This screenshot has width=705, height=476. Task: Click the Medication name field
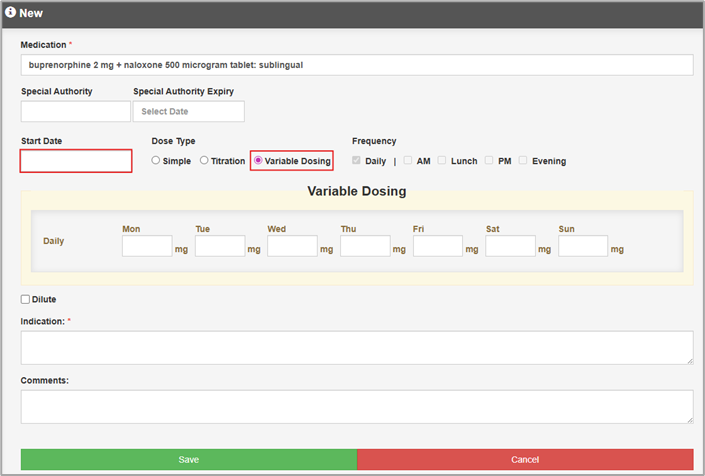(356, 65)
